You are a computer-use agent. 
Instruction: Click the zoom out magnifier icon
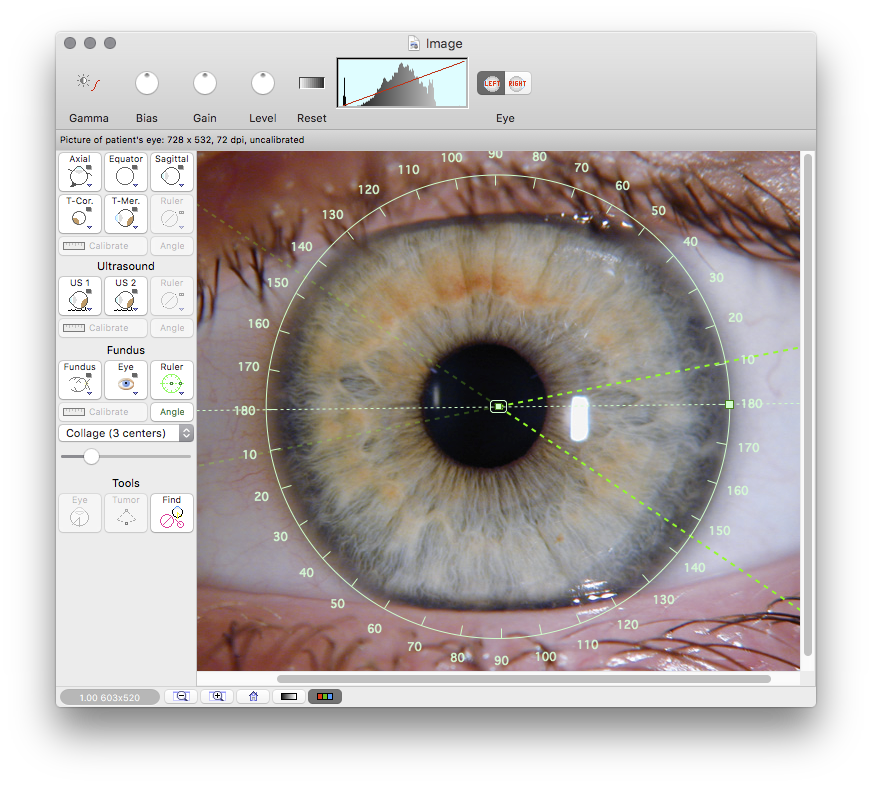[x=181, y=696]
